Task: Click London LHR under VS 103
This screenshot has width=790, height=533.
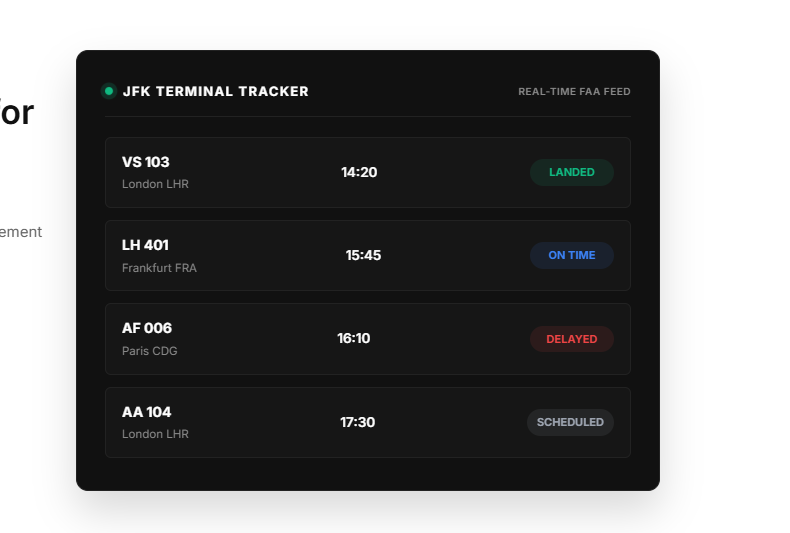Action: pyautogui.click(x=155, y=184)
